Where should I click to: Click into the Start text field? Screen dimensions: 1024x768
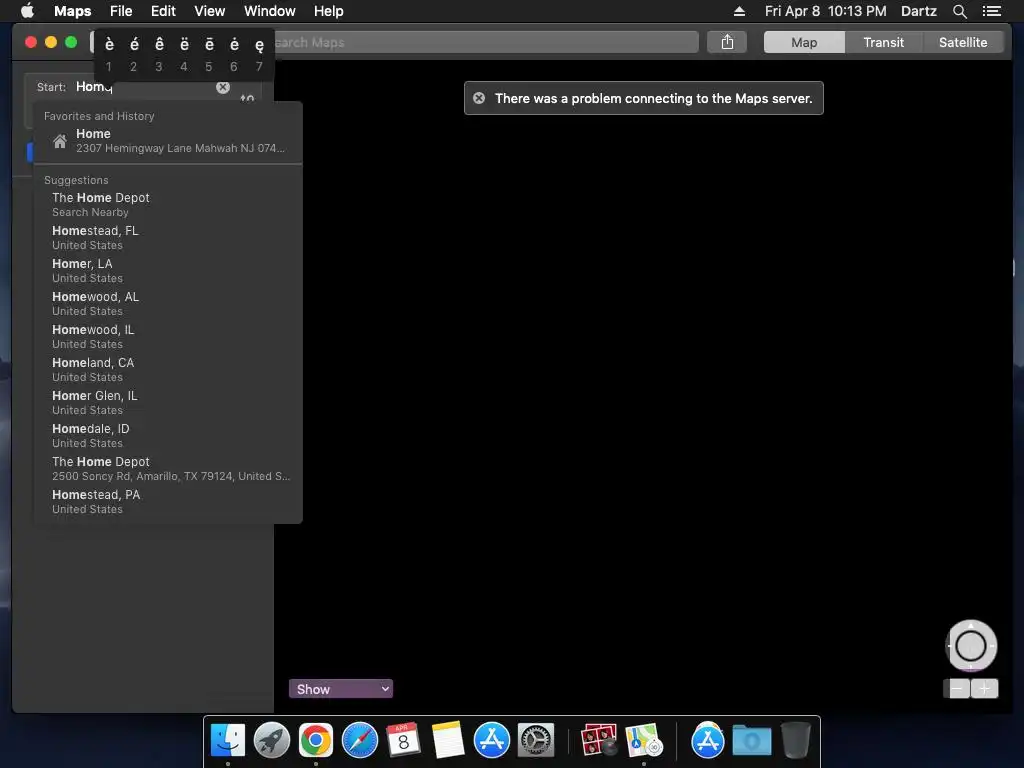click(x=144, y=87)
